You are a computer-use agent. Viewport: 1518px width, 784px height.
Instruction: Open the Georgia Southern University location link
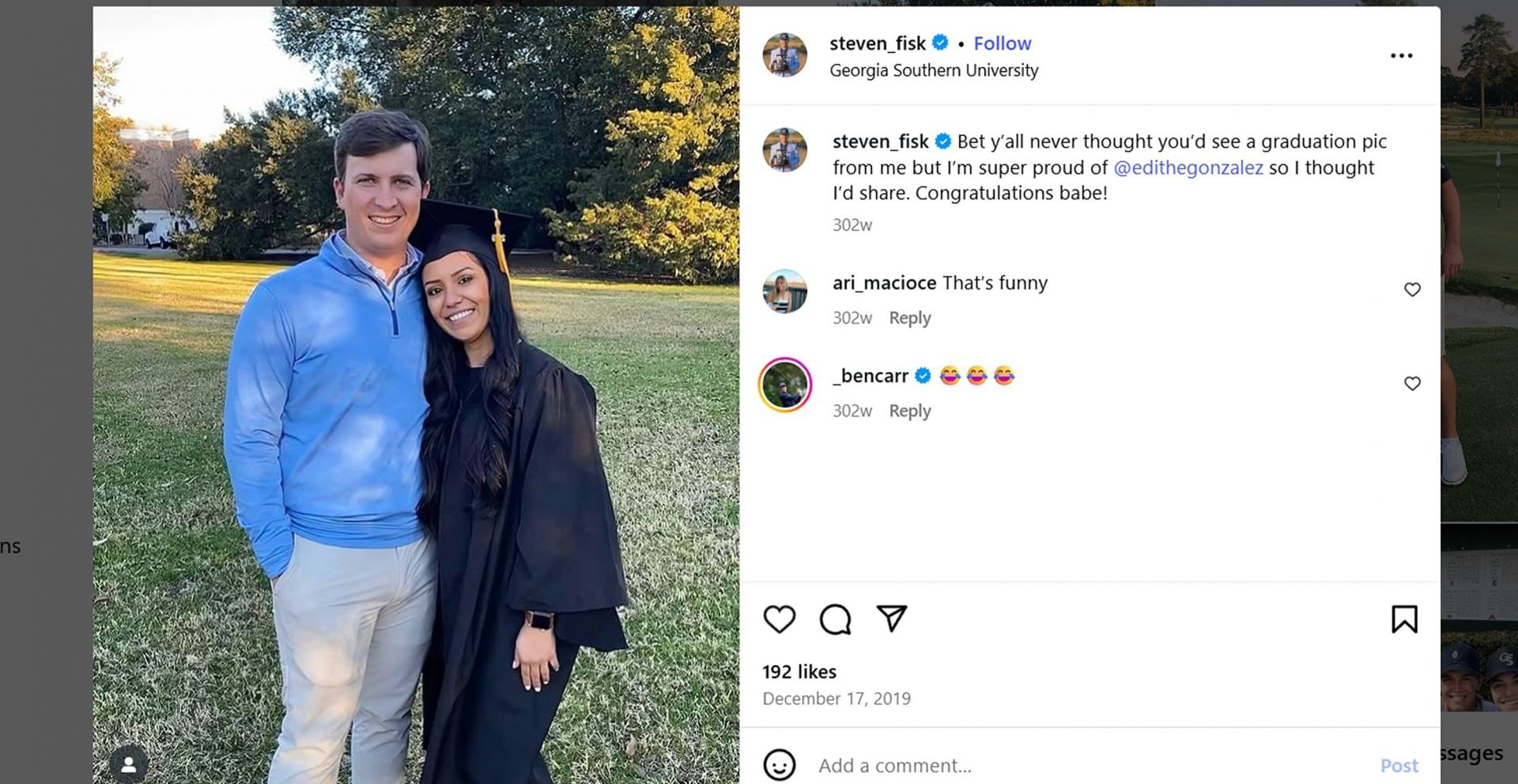(x=934, y=70)
